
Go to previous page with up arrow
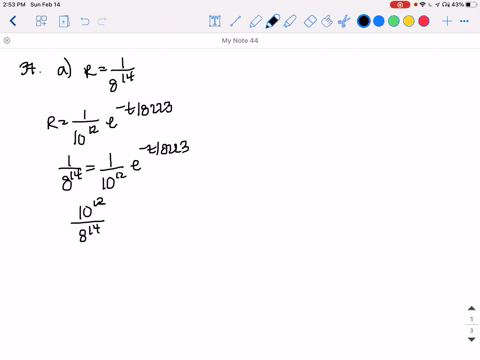tap(471, 308)
